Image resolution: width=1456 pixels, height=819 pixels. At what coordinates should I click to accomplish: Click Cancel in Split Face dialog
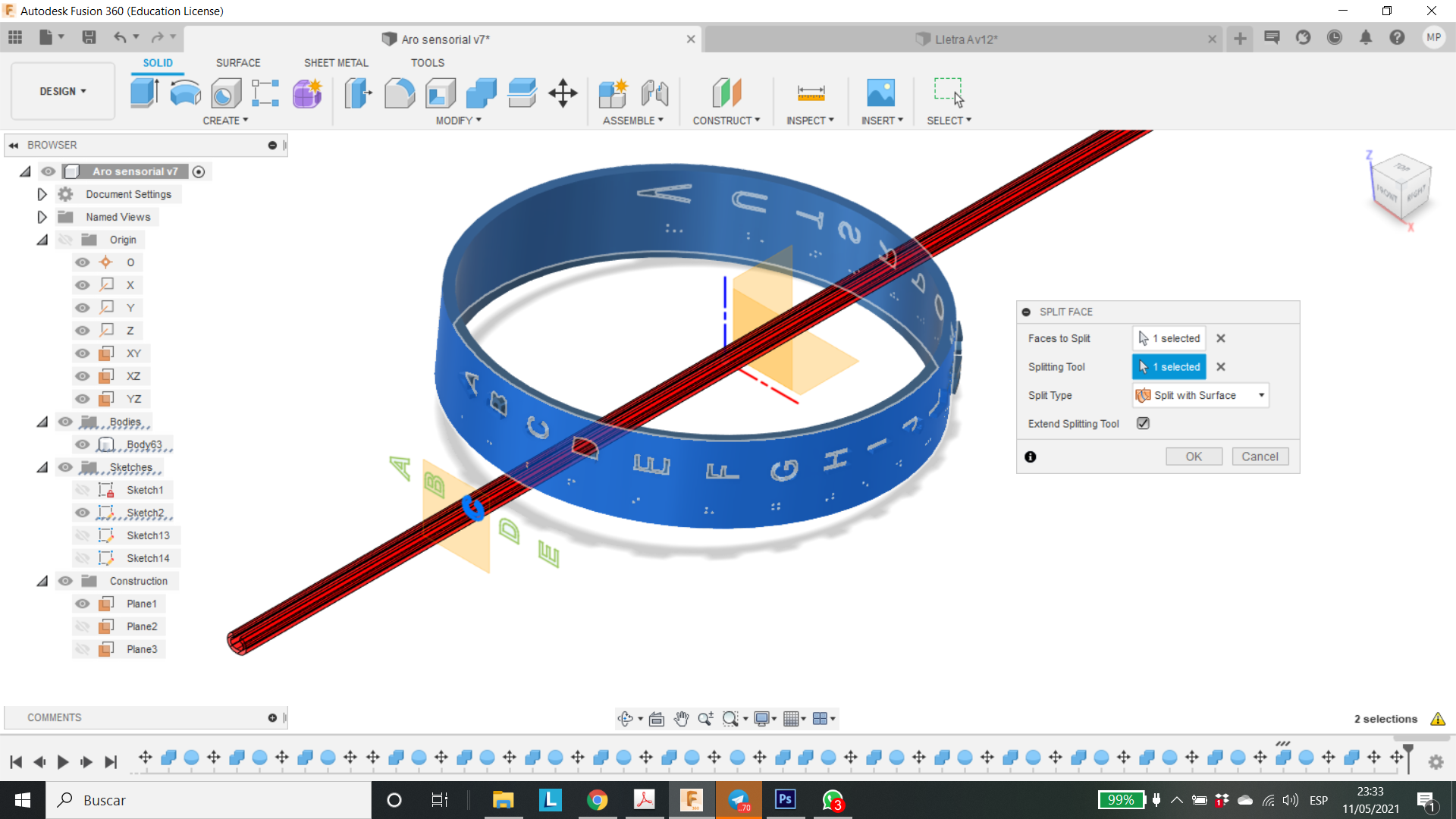1260,457
